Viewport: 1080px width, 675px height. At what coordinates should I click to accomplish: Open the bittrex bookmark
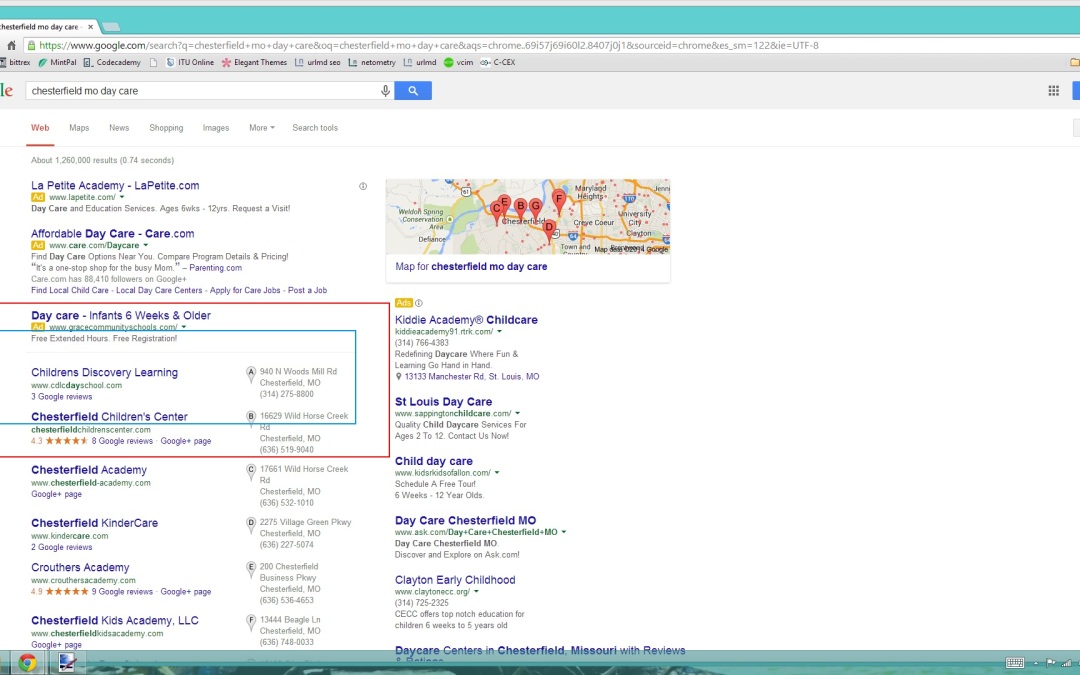tap(15, 62)
